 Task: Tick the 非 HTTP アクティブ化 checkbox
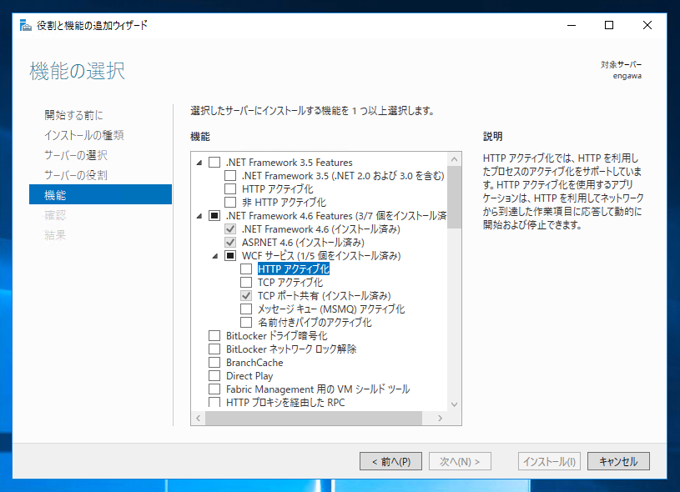[230, 202]
